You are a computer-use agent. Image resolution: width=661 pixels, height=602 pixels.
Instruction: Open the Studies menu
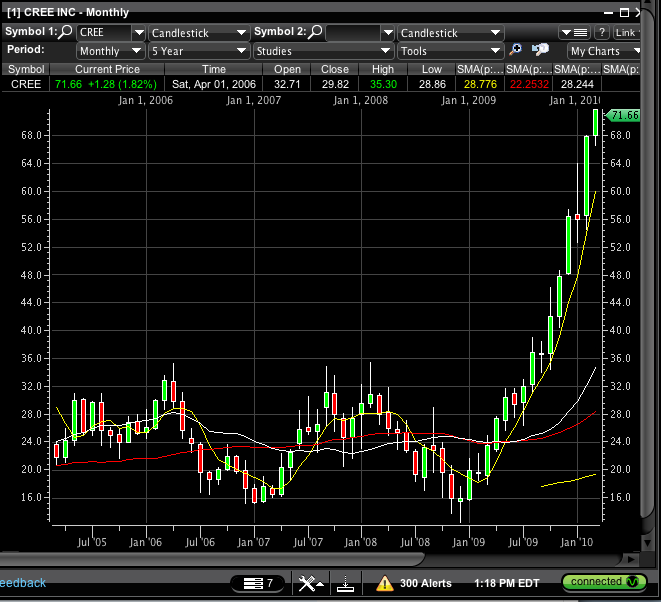pos(322,51)
